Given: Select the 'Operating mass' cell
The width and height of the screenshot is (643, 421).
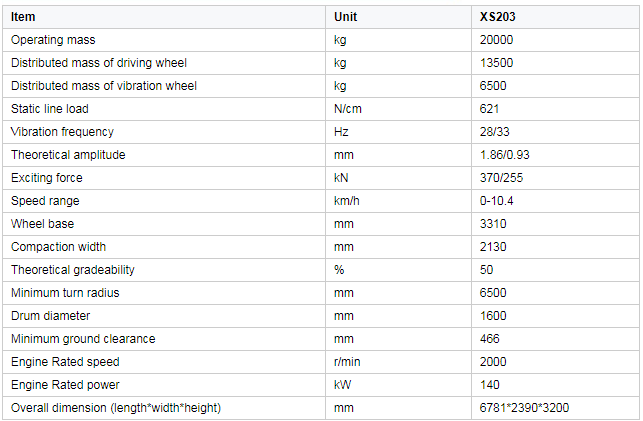Looking at the screenshot, I should 52,40.
